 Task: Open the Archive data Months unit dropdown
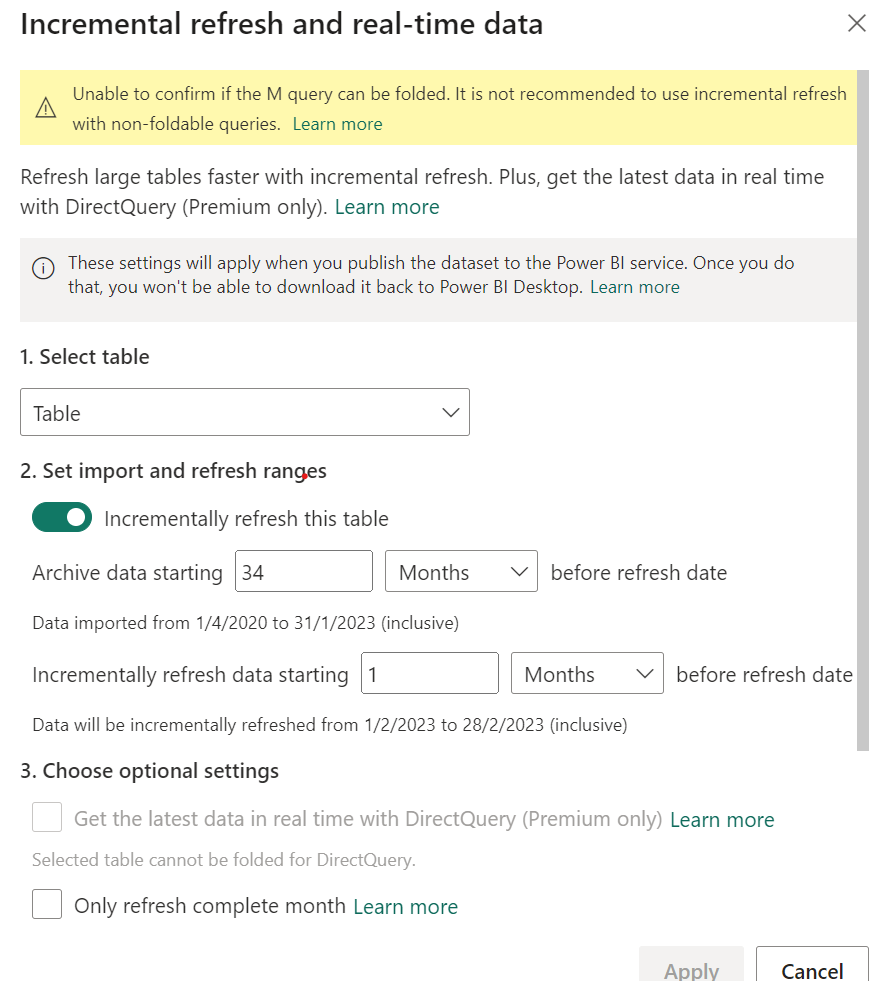tap(461, 571)
